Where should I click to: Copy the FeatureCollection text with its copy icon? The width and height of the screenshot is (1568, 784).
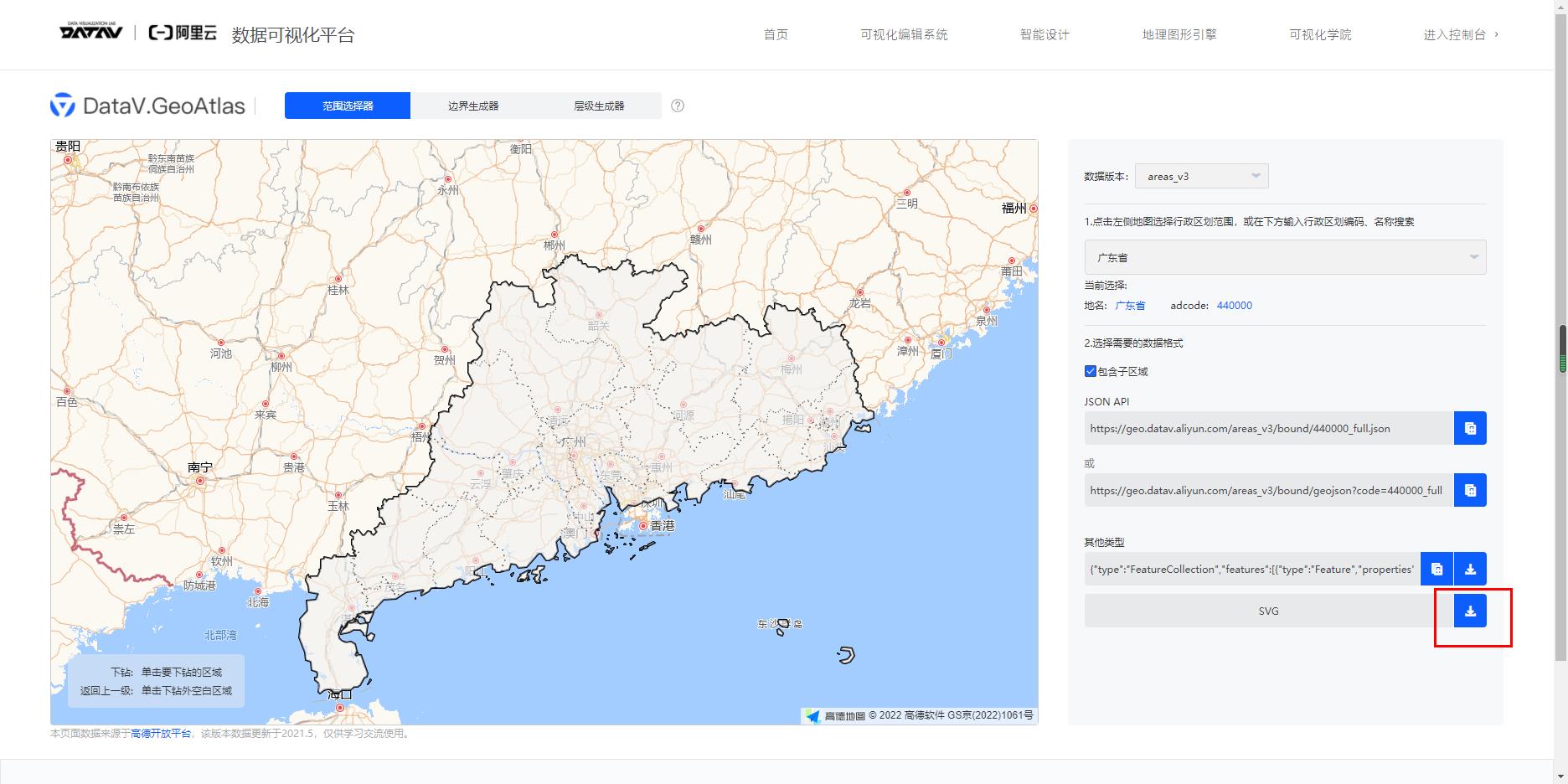pos(1437,568)
